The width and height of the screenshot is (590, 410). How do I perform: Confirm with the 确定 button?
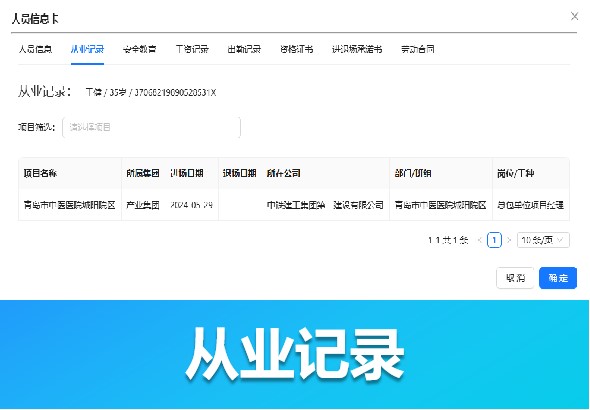pos(558,278)
